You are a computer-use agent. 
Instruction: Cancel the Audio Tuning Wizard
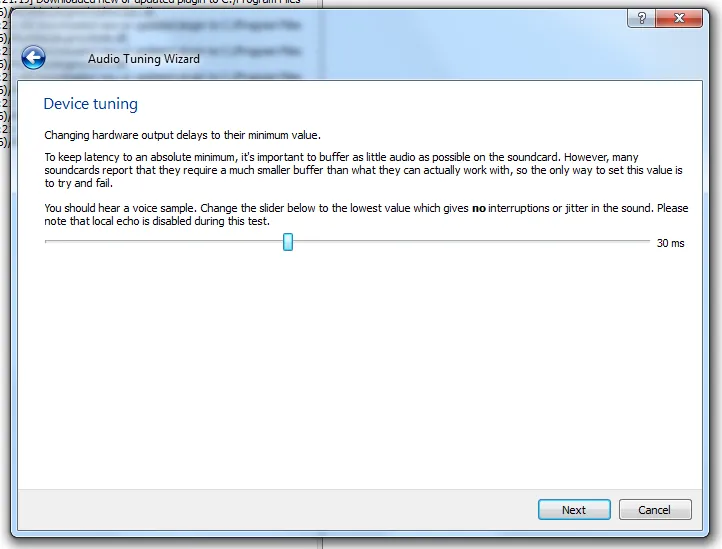(x=655, y=510)
